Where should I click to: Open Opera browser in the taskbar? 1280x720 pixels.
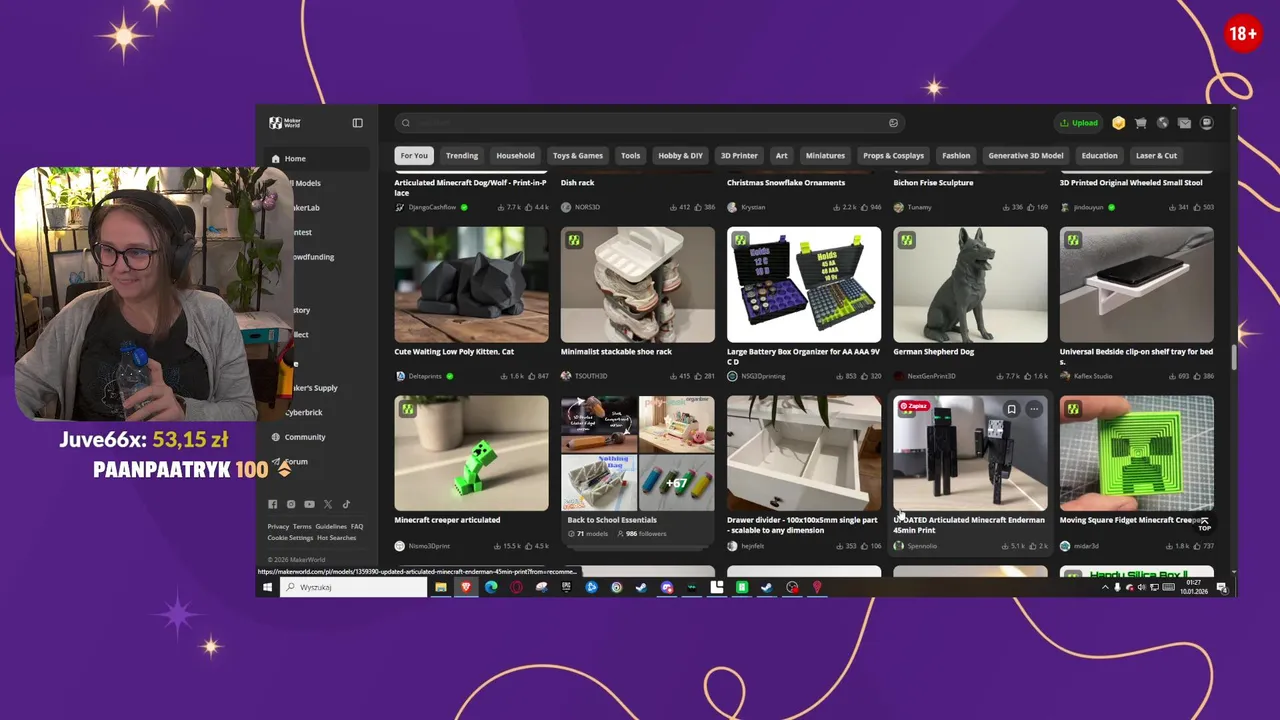516,587
